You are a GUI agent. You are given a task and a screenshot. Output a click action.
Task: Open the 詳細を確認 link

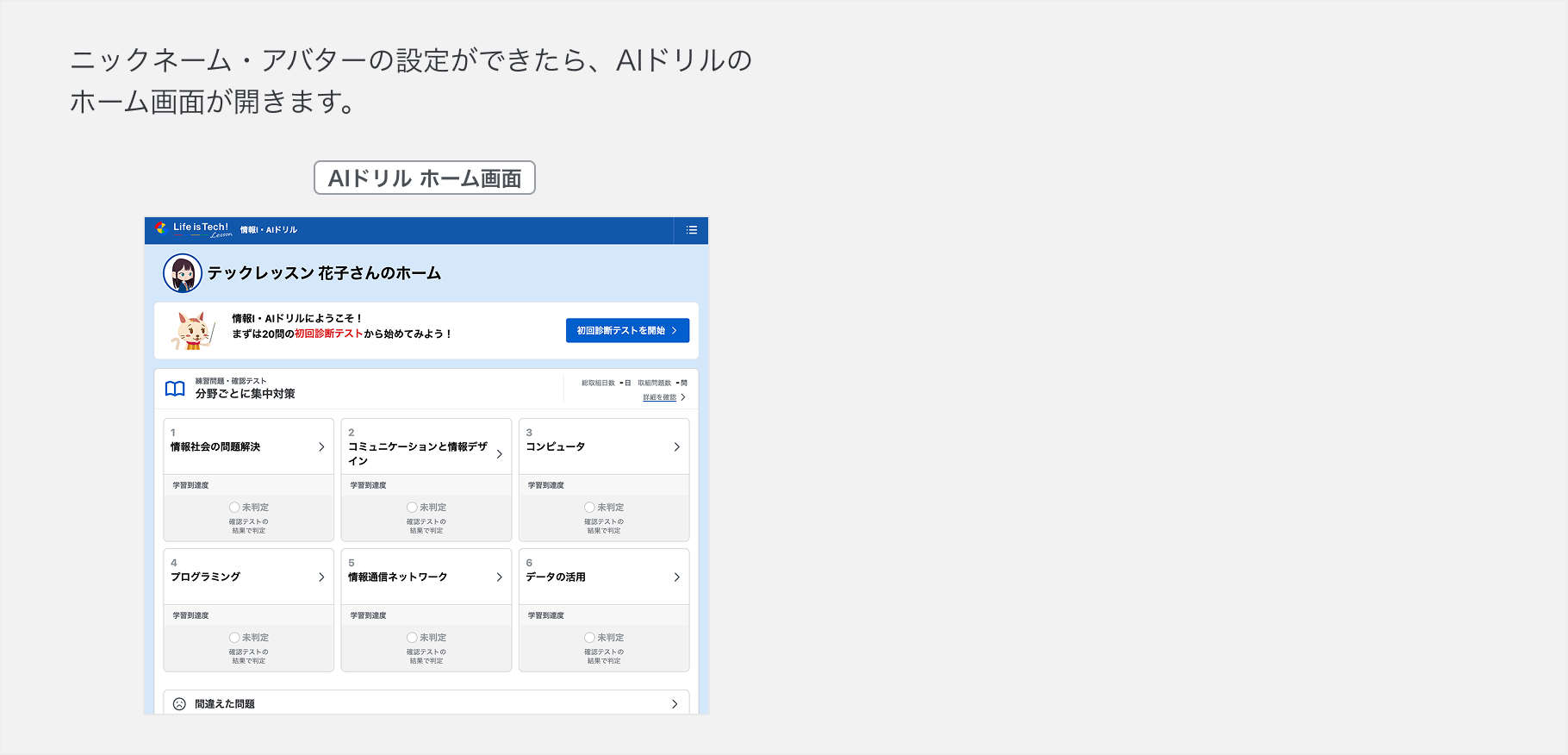coord(659,397)
